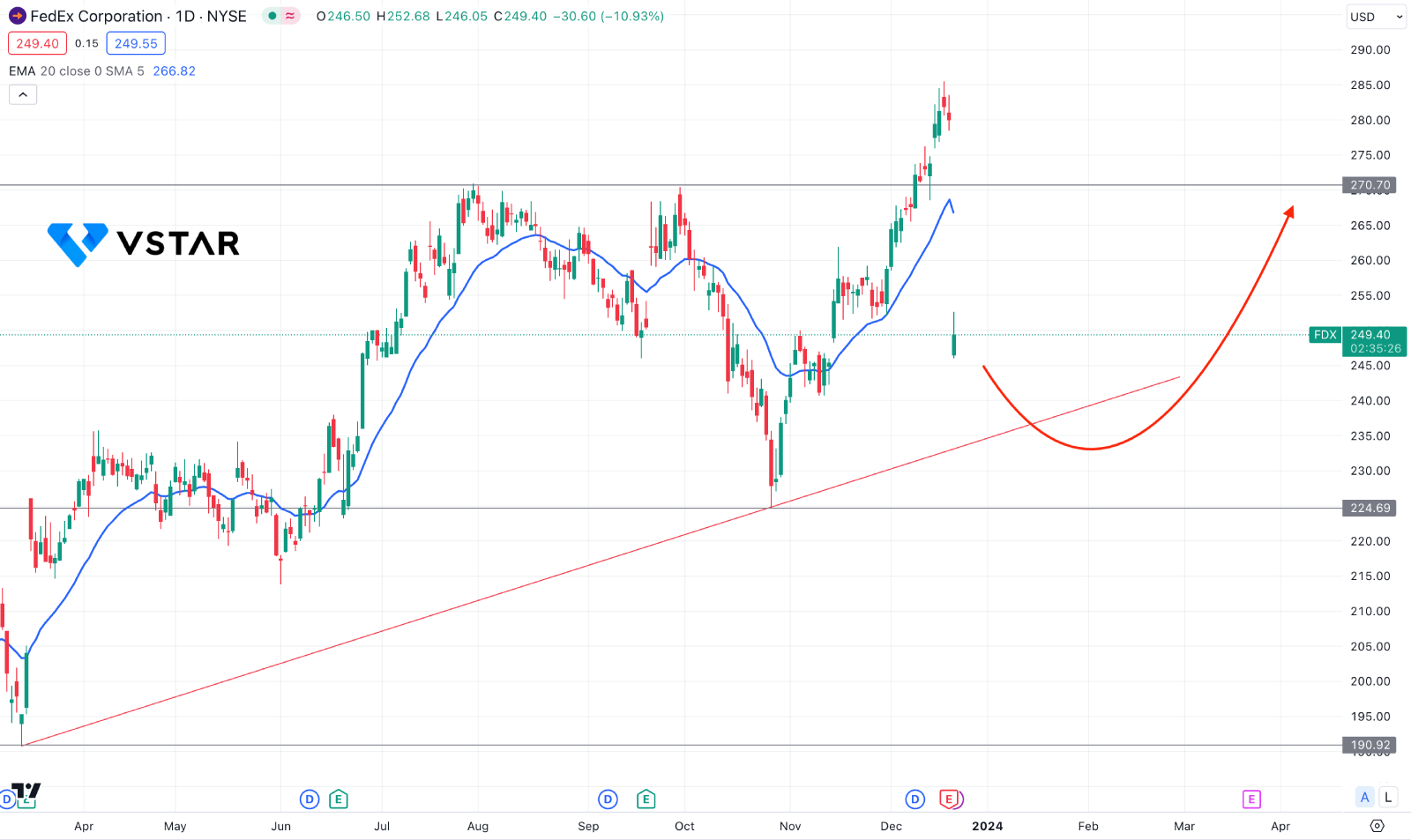Click the 260.00 price axis label
The height and width of the screenshot is (840, 1411).
(1370, 261)
